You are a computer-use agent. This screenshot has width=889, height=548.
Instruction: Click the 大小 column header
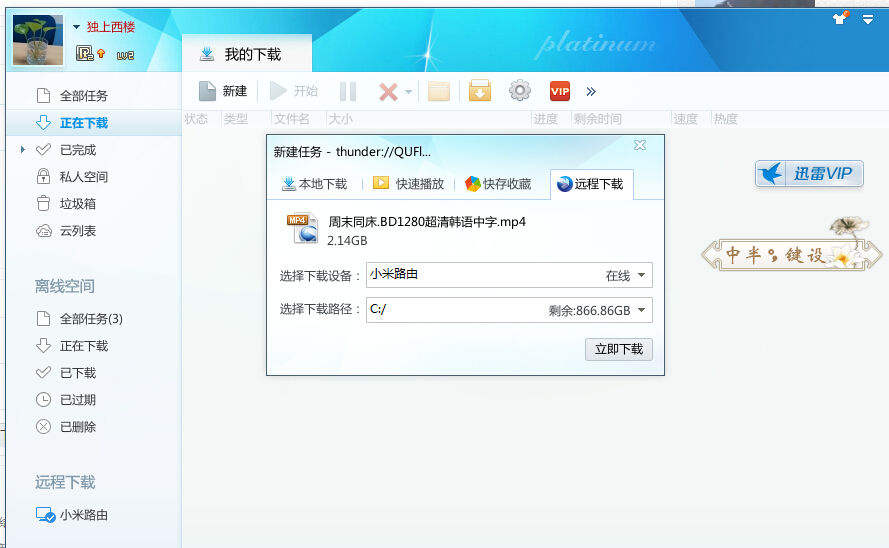(x=340, y=119)
